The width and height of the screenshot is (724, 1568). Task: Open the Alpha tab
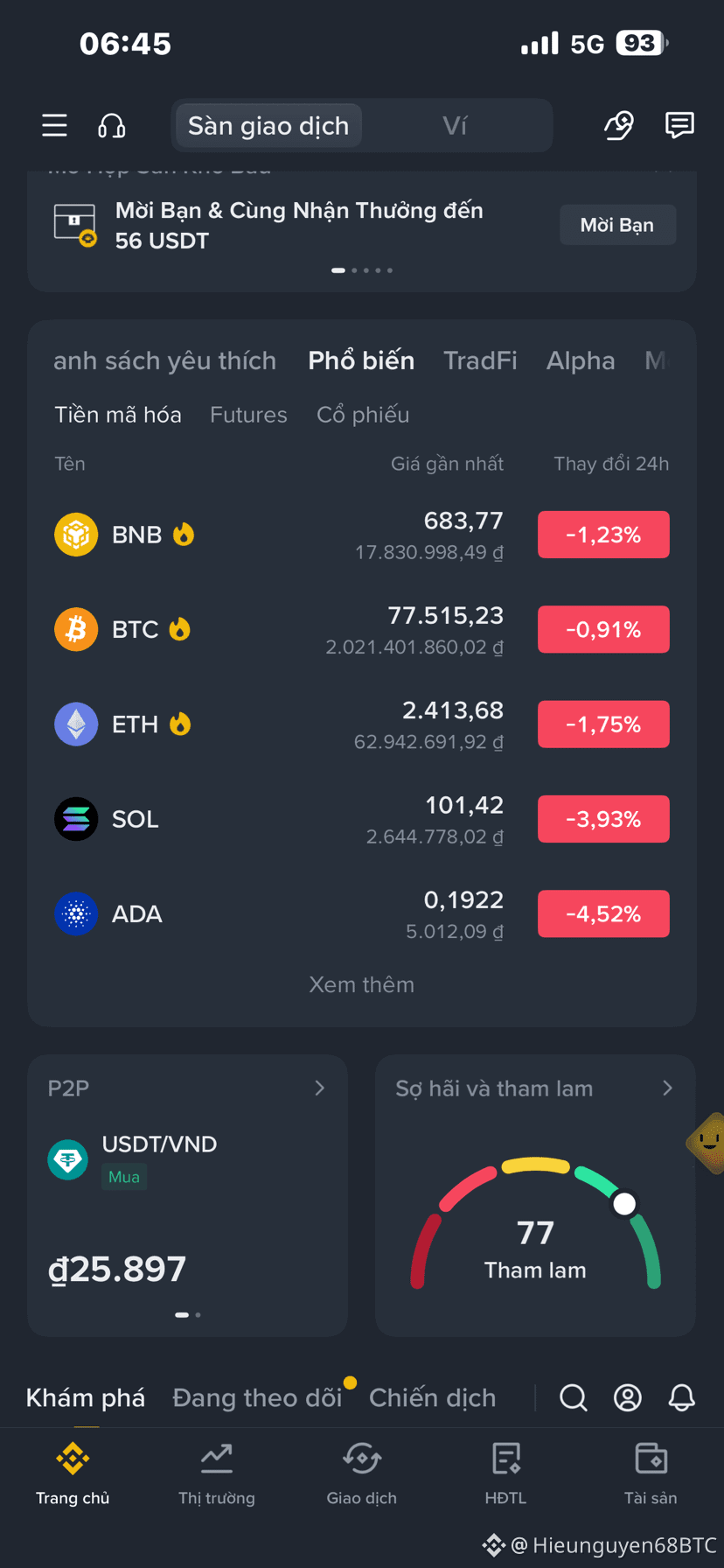tap(581, 360)
